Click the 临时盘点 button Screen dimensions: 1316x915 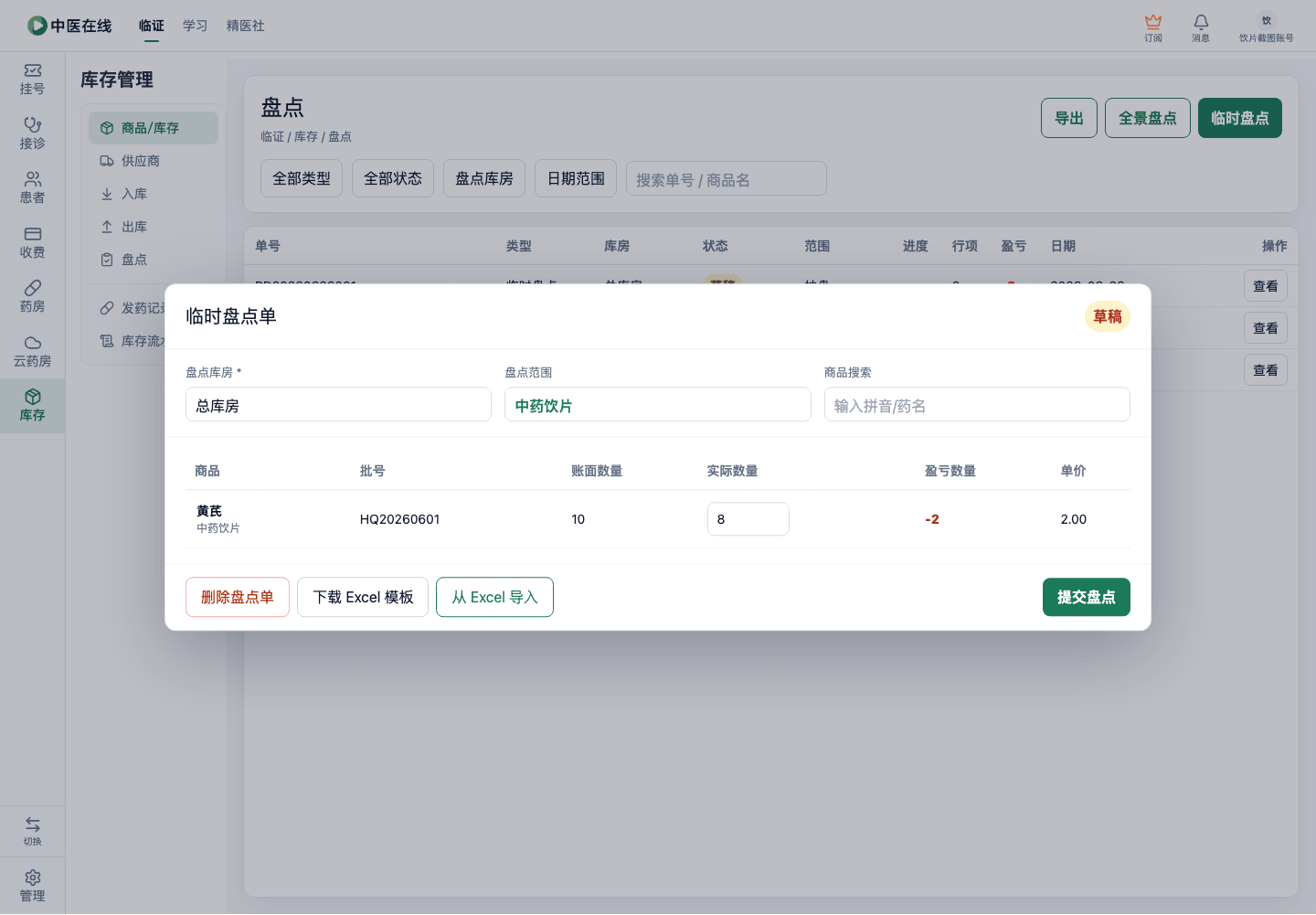(x=1240, y=118)
